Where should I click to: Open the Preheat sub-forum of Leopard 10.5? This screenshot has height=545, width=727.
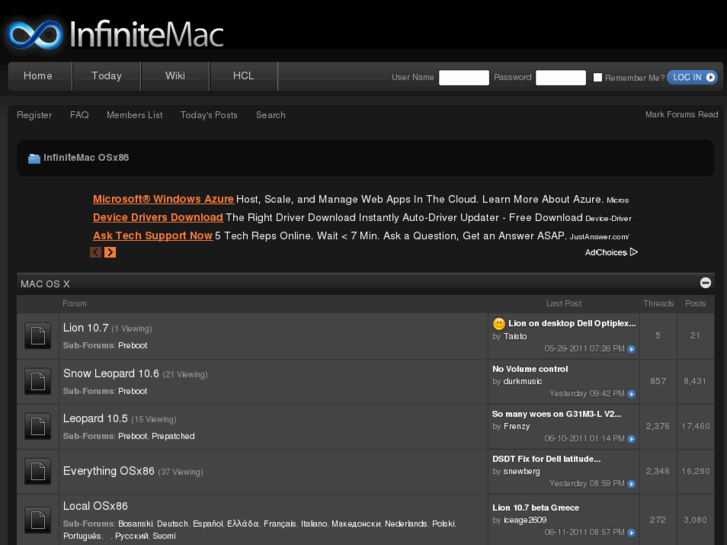[x=173, y=436]
